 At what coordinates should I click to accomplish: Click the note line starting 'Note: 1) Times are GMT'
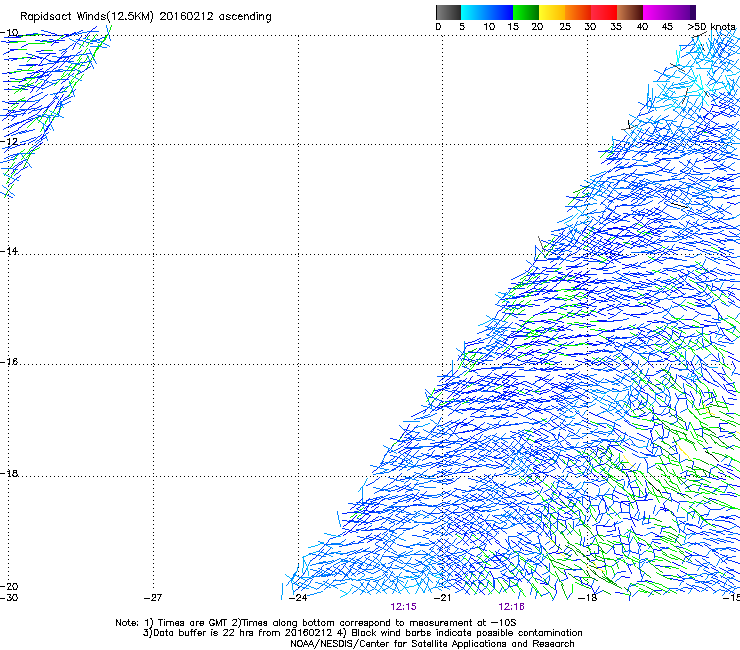pos(316,623)
